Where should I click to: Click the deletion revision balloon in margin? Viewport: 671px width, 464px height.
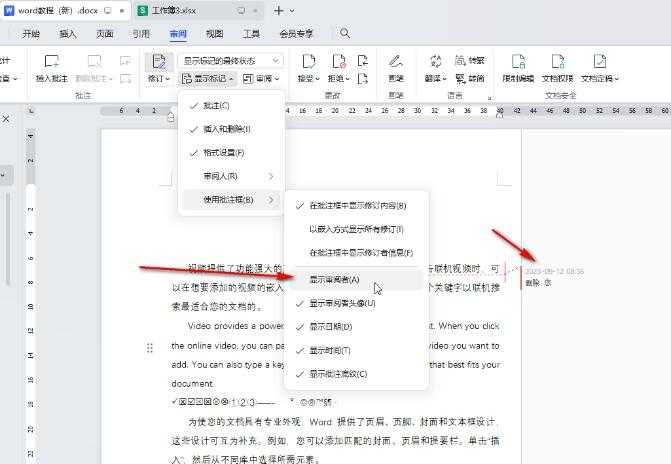point(553,277)
